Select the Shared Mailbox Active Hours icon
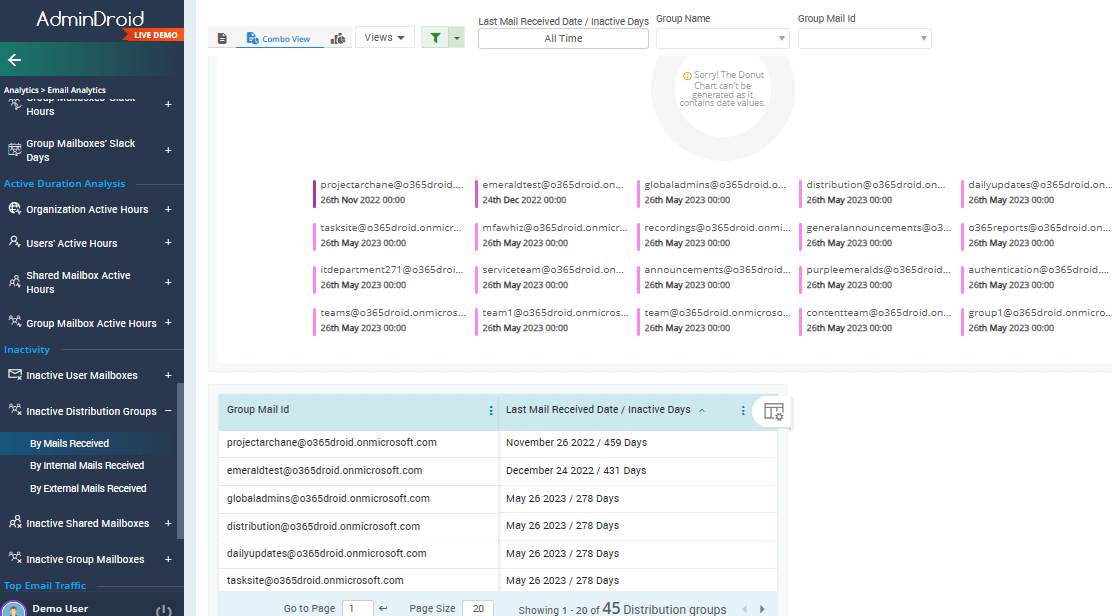The image size is (1112, 616). coord(14,282)
